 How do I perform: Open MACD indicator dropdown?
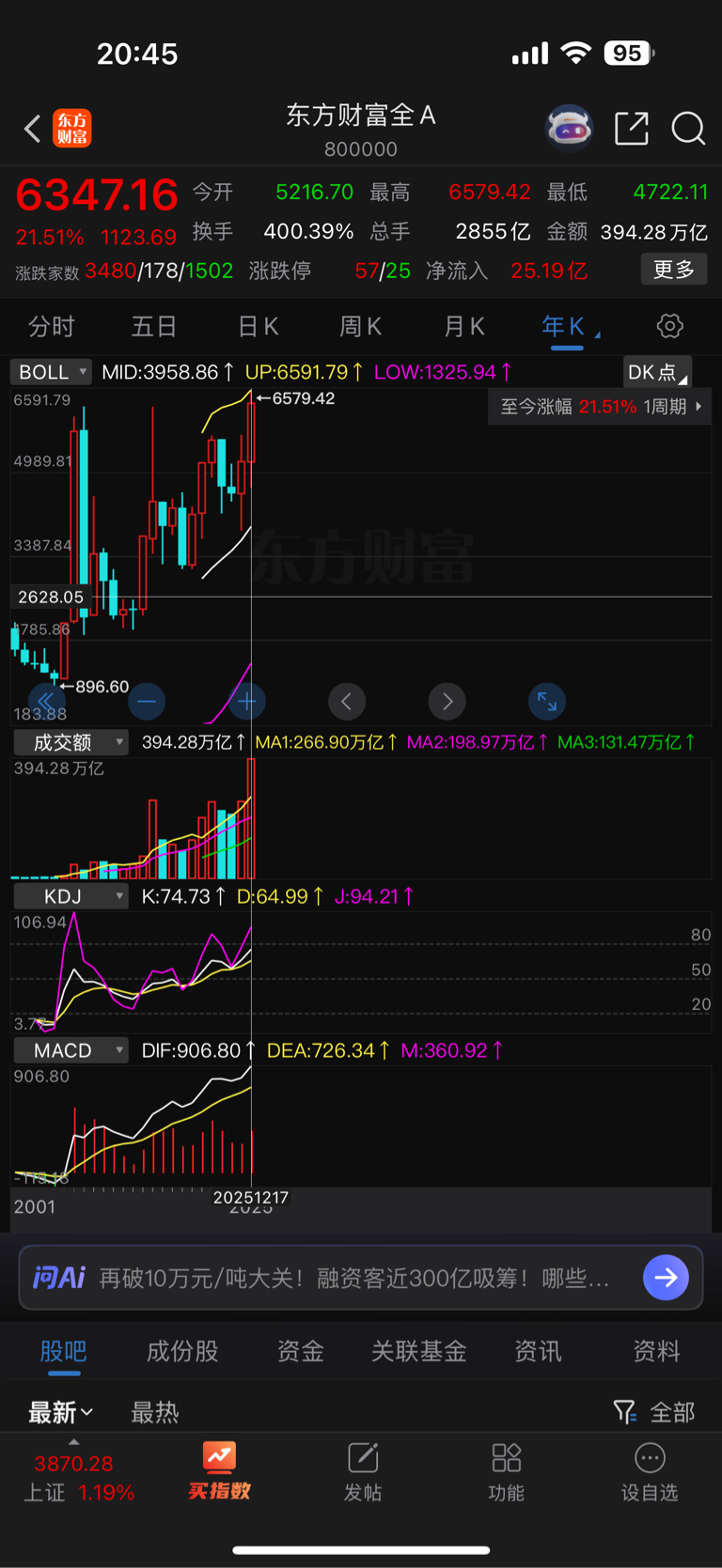[71, 1050]
